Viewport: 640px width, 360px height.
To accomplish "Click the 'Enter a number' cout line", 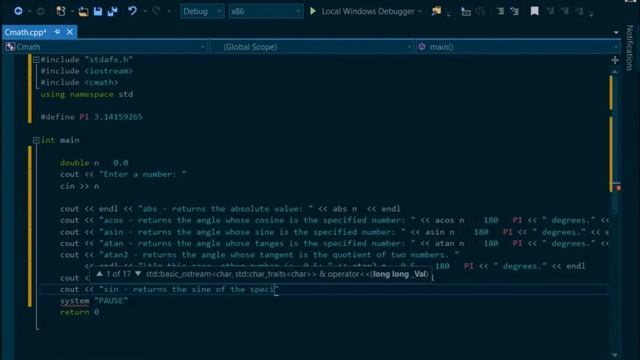I will click(x=123, y=174).
